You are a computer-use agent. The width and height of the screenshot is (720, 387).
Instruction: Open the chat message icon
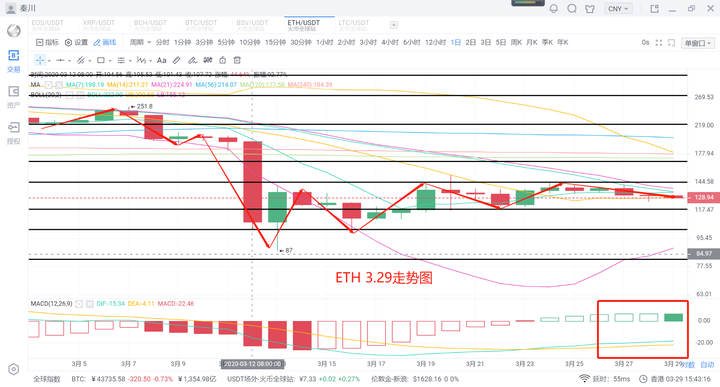point(572,8)
